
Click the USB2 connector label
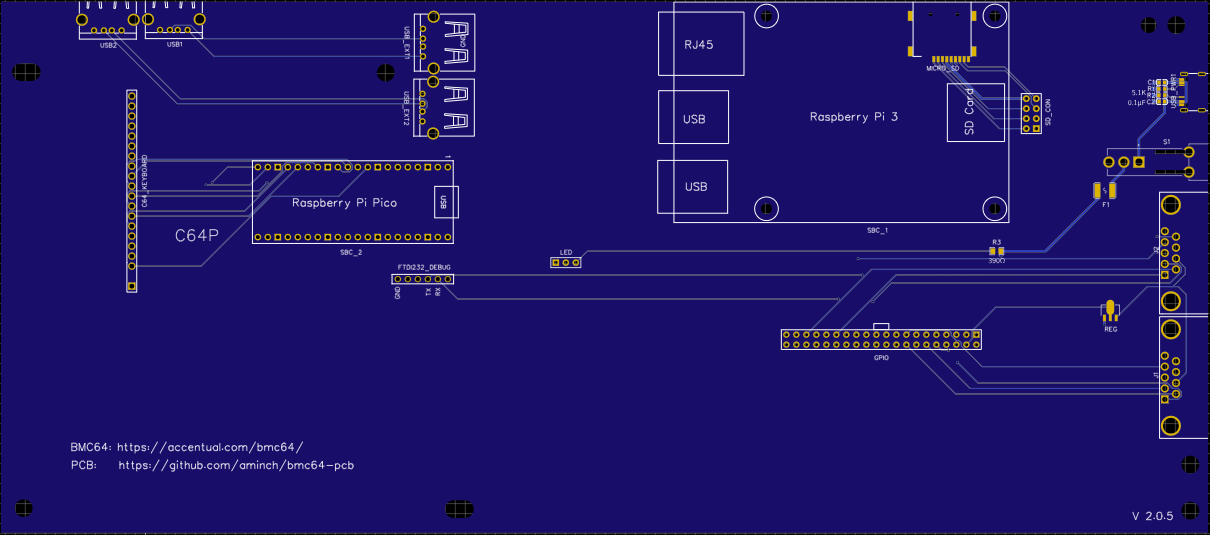[x=108, y=46]
